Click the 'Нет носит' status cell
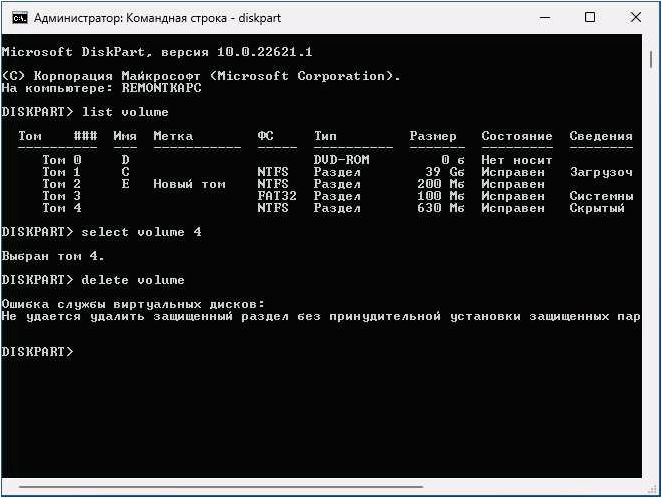 517,160
